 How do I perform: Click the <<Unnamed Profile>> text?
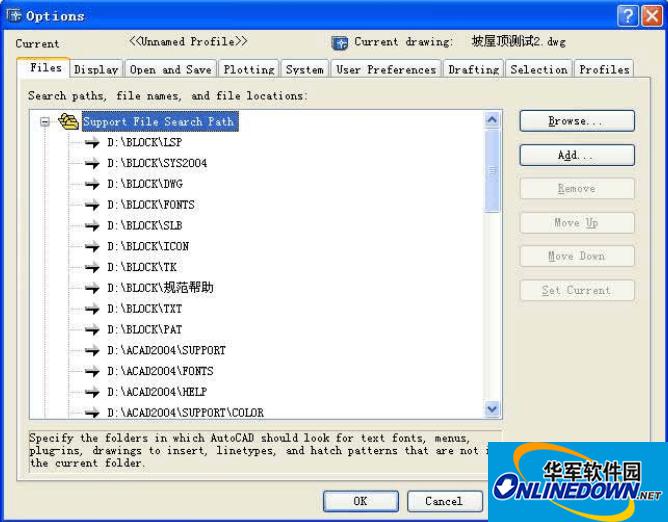pyautogui.click(x=188, y=42)
